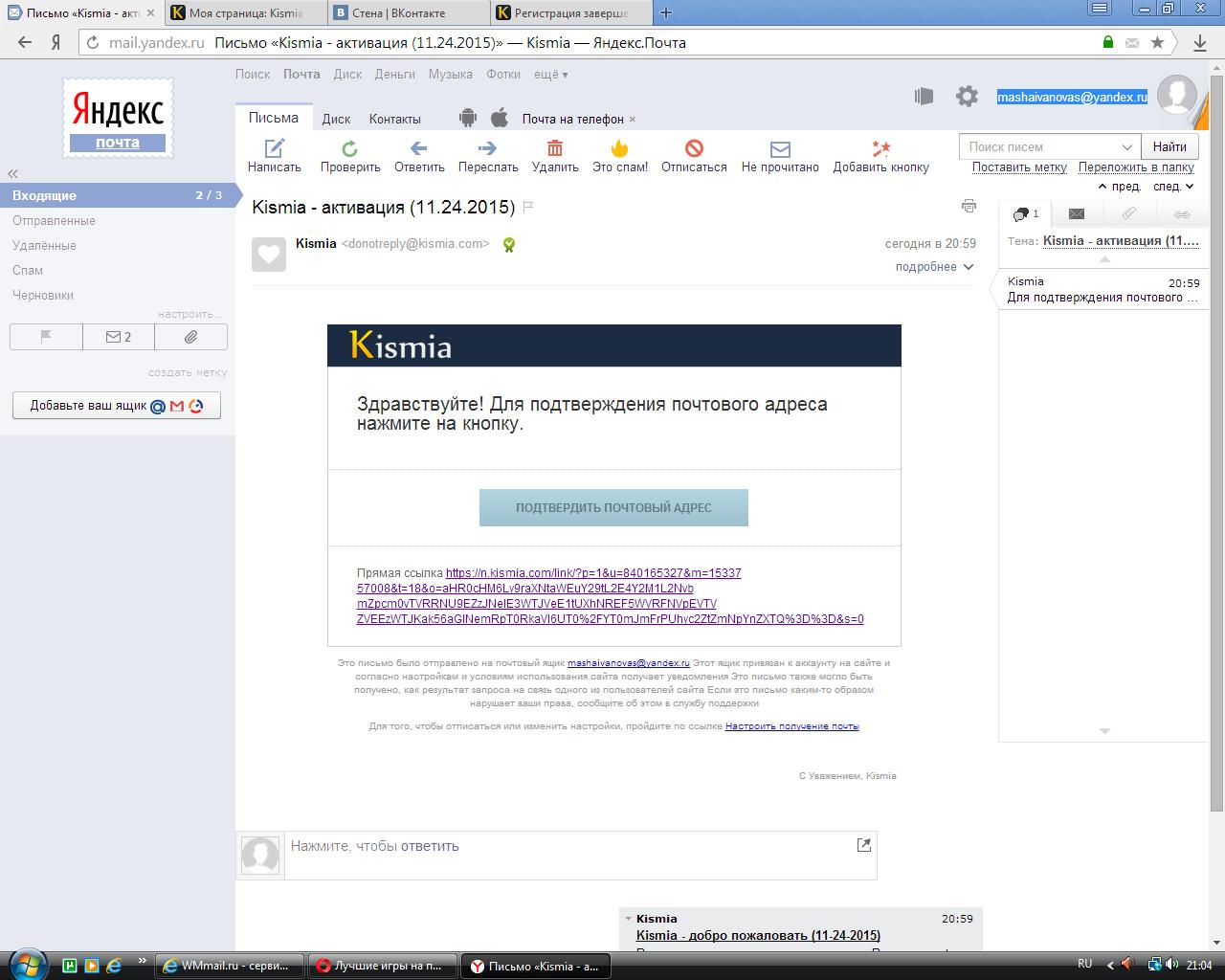Filter messages with attachments paperclip icon
This screenshot has width=1225, height=980.
tap(191, 337)
